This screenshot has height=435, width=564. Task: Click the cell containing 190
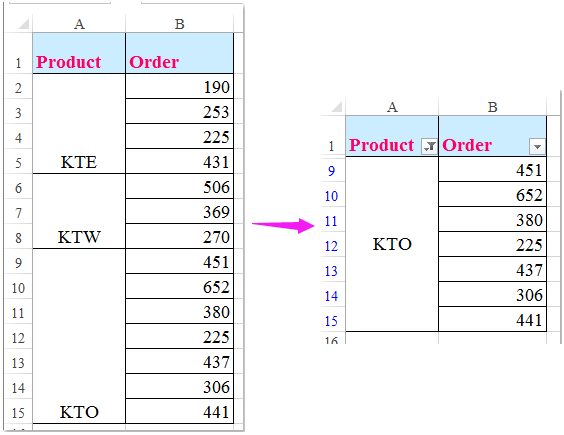(179, 86)
